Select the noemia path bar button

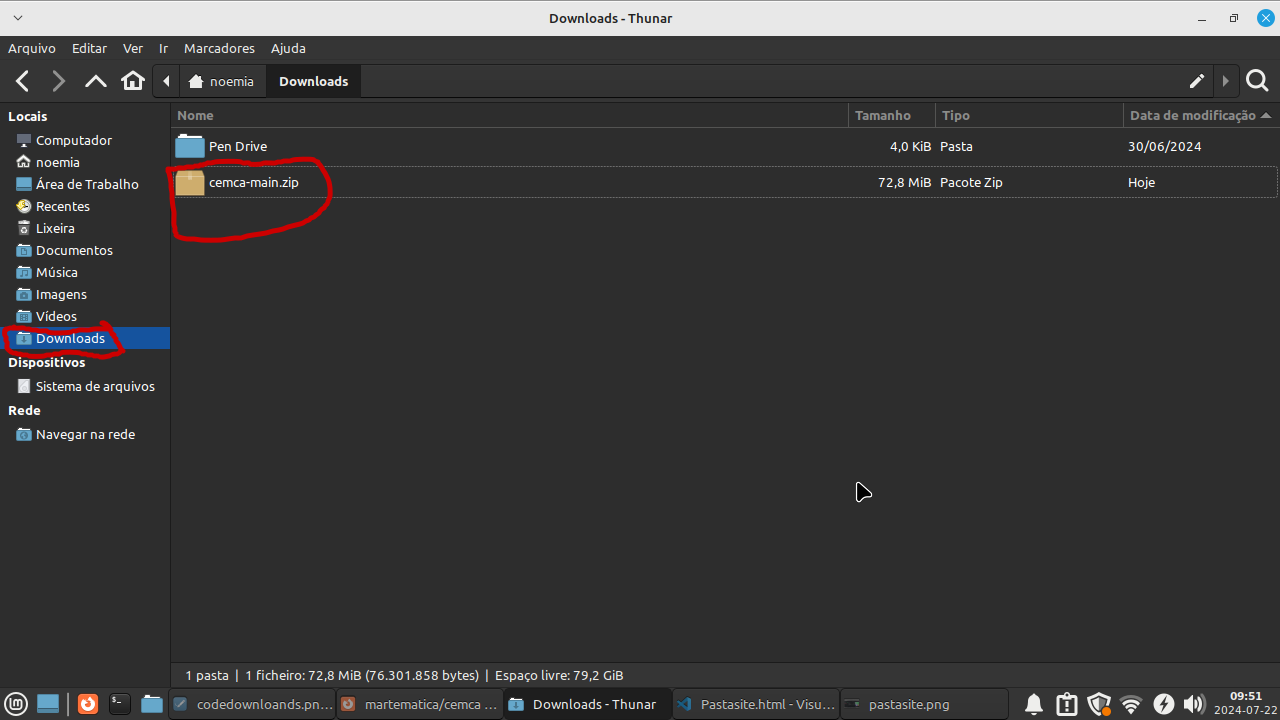[222, 82]
